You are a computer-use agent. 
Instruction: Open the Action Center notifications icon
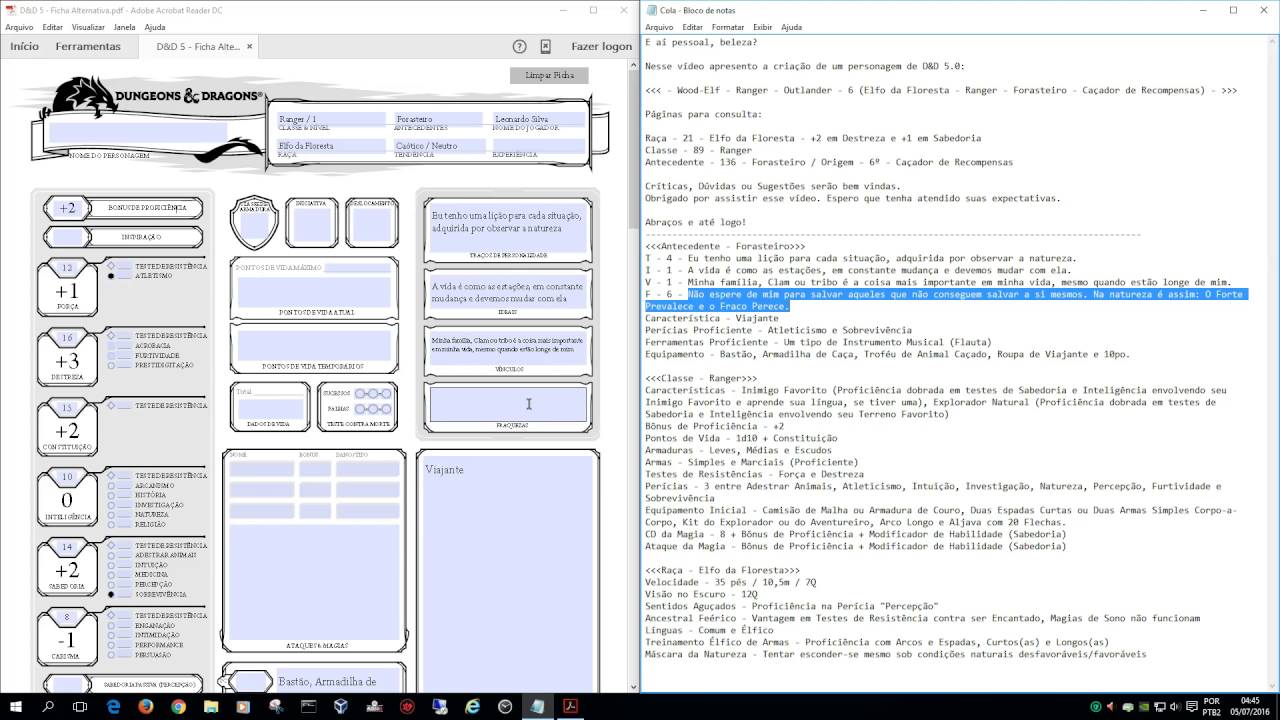click(x=1192, y=707)
